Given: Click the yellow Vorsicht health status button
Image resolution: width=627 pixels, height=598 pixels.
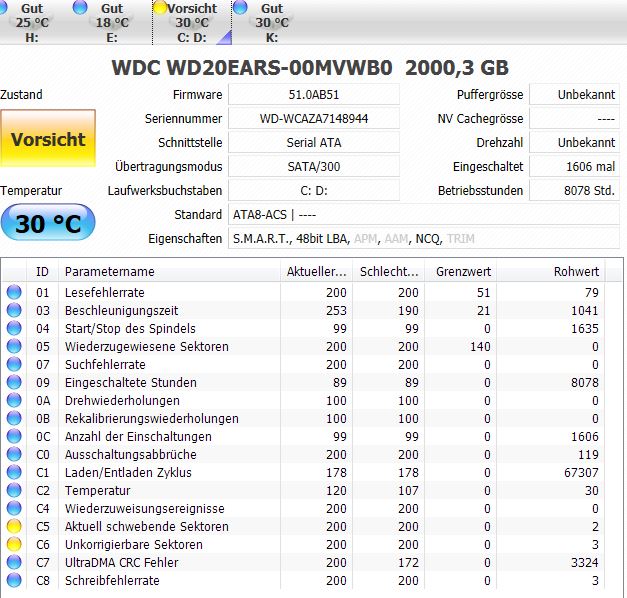Looking at the screenshot, I should click(x=48, y=138).
